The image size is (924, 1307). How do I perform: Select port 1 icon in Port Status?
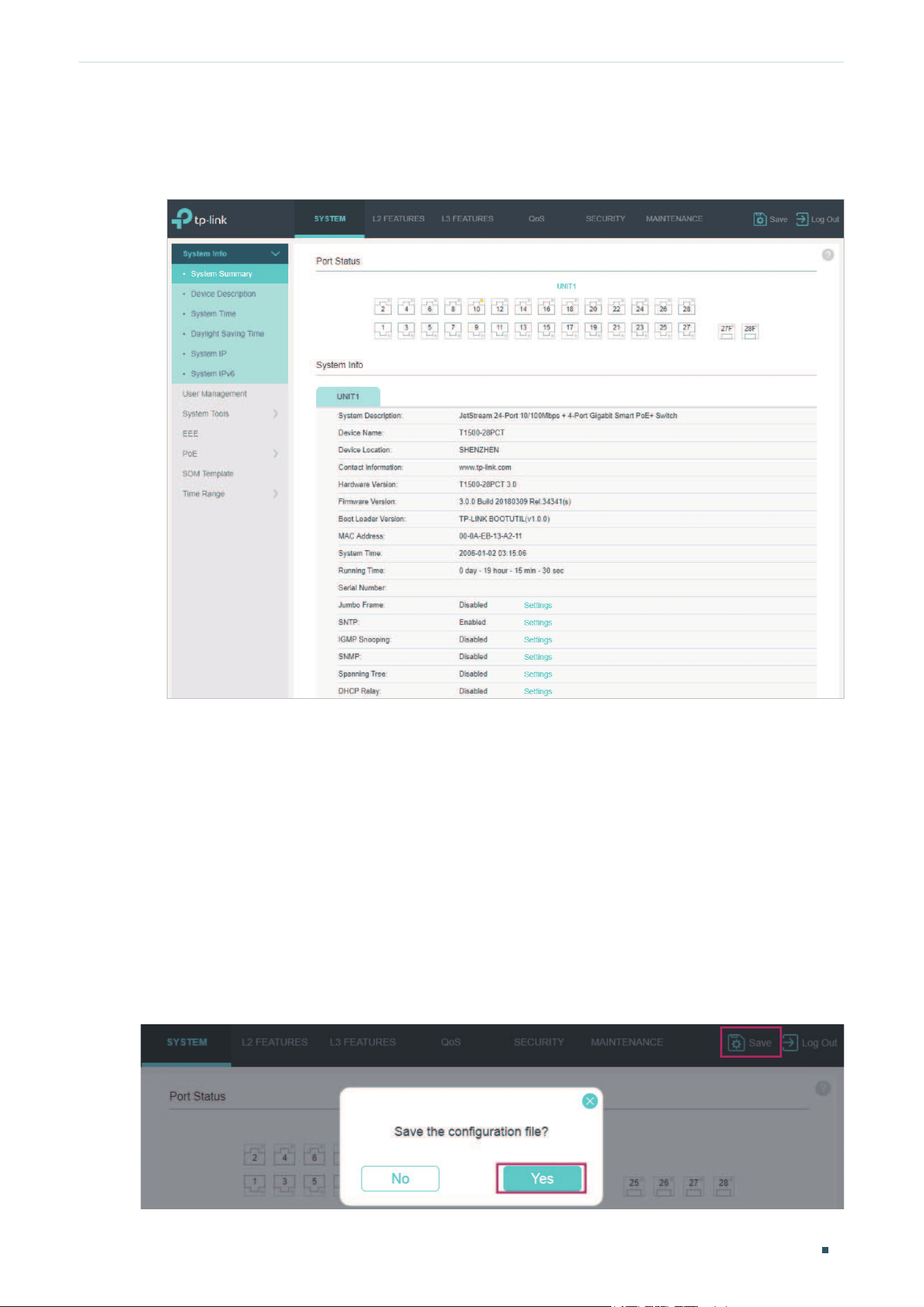tap(382, 330)
